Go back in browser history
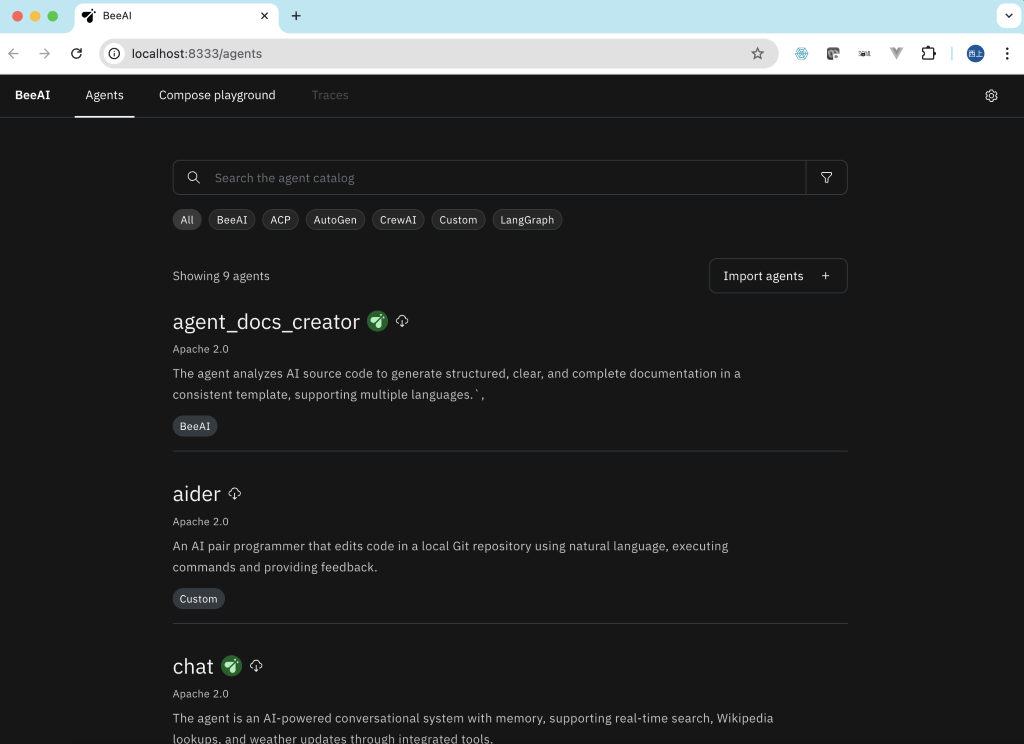Image resolution: width=1024 pixels, height=744 pixels. click(x=14, y=54)
